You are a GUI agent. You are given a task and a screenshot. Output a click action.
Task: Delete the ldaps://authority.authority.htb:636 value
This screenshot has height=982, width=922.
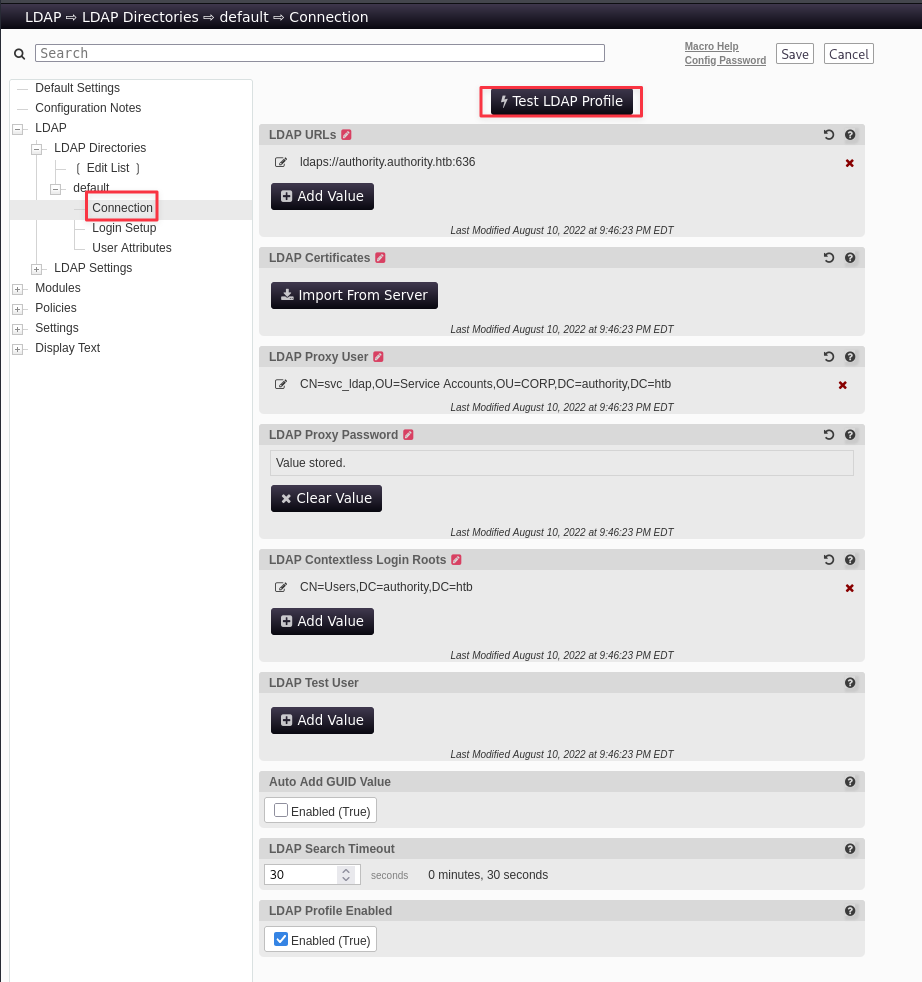pos(849,163)
